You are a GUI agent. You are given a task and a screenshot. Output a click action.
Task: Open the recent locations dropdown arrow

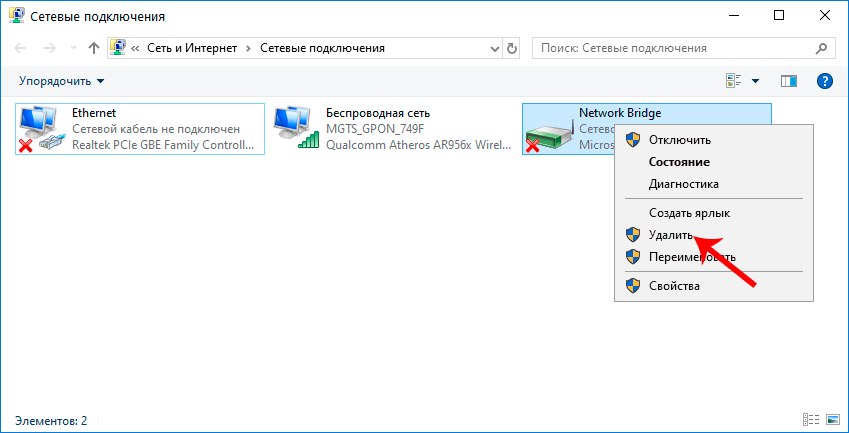point(74,49)
